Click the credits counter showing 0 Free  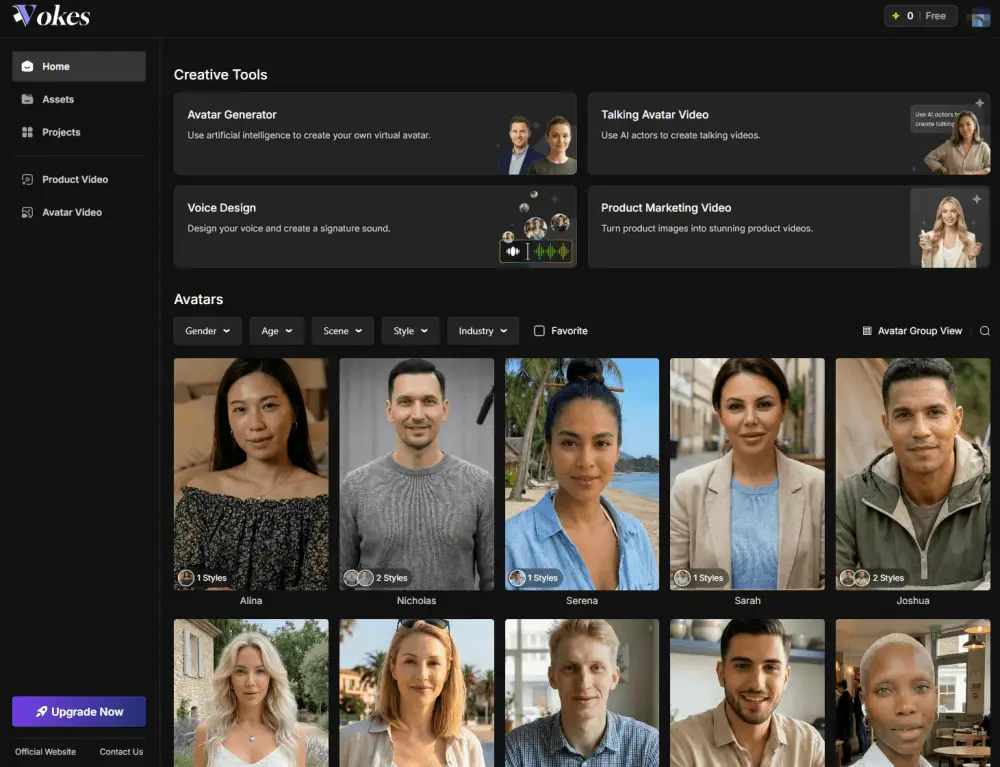tap(920, 16)
